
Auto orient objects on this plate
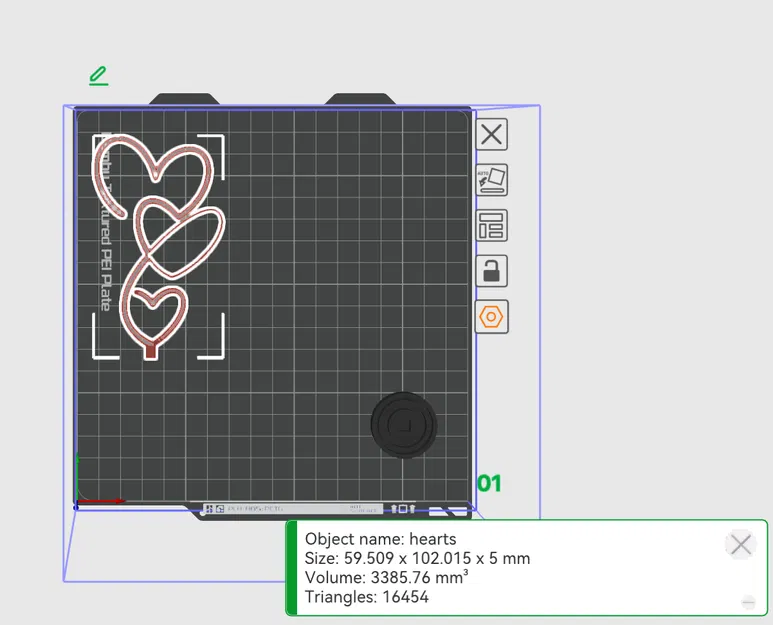pyautogui.click(x=492, y=180)
